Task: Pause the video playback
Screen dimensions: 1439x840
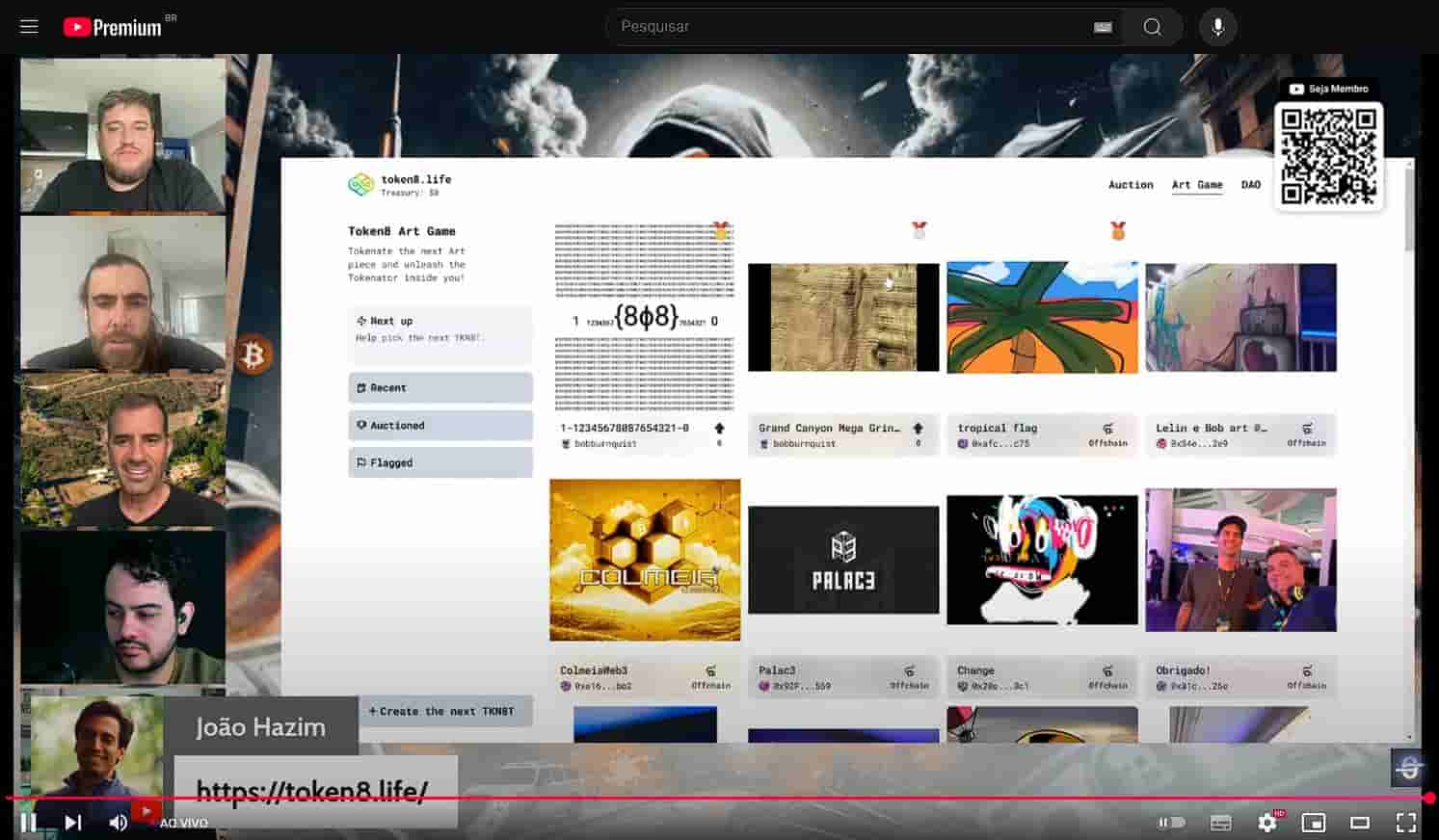Action: (x=28, y=823)
